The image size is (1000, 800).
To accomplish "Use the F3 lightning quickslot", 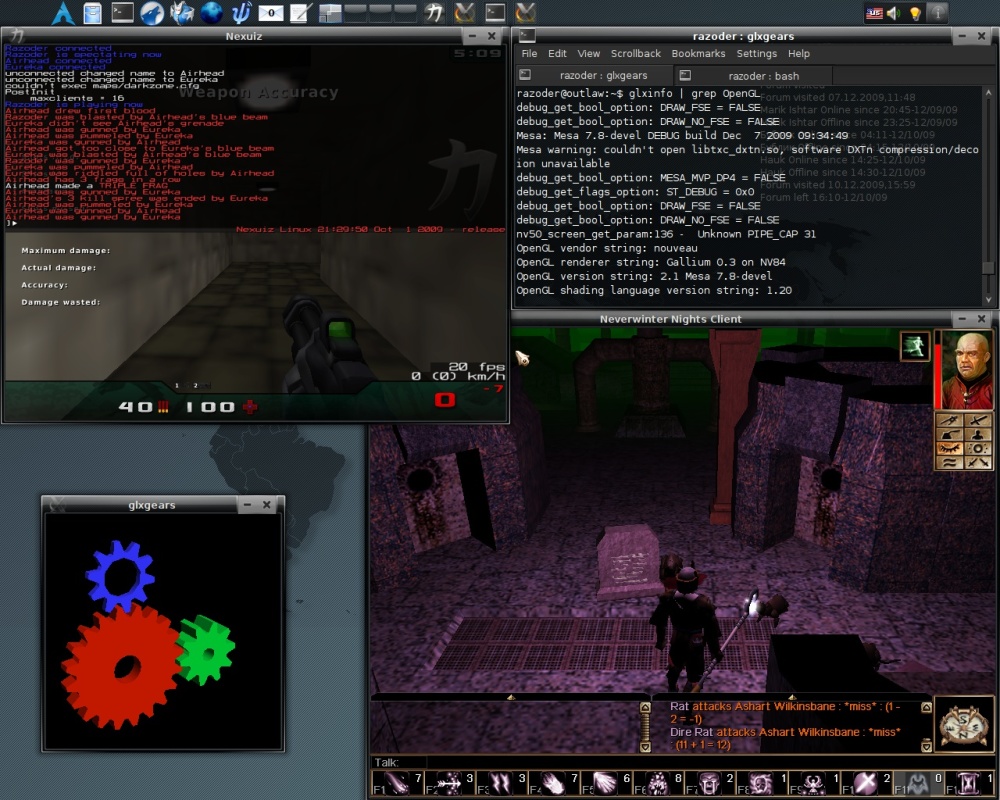I will point(501,783).
